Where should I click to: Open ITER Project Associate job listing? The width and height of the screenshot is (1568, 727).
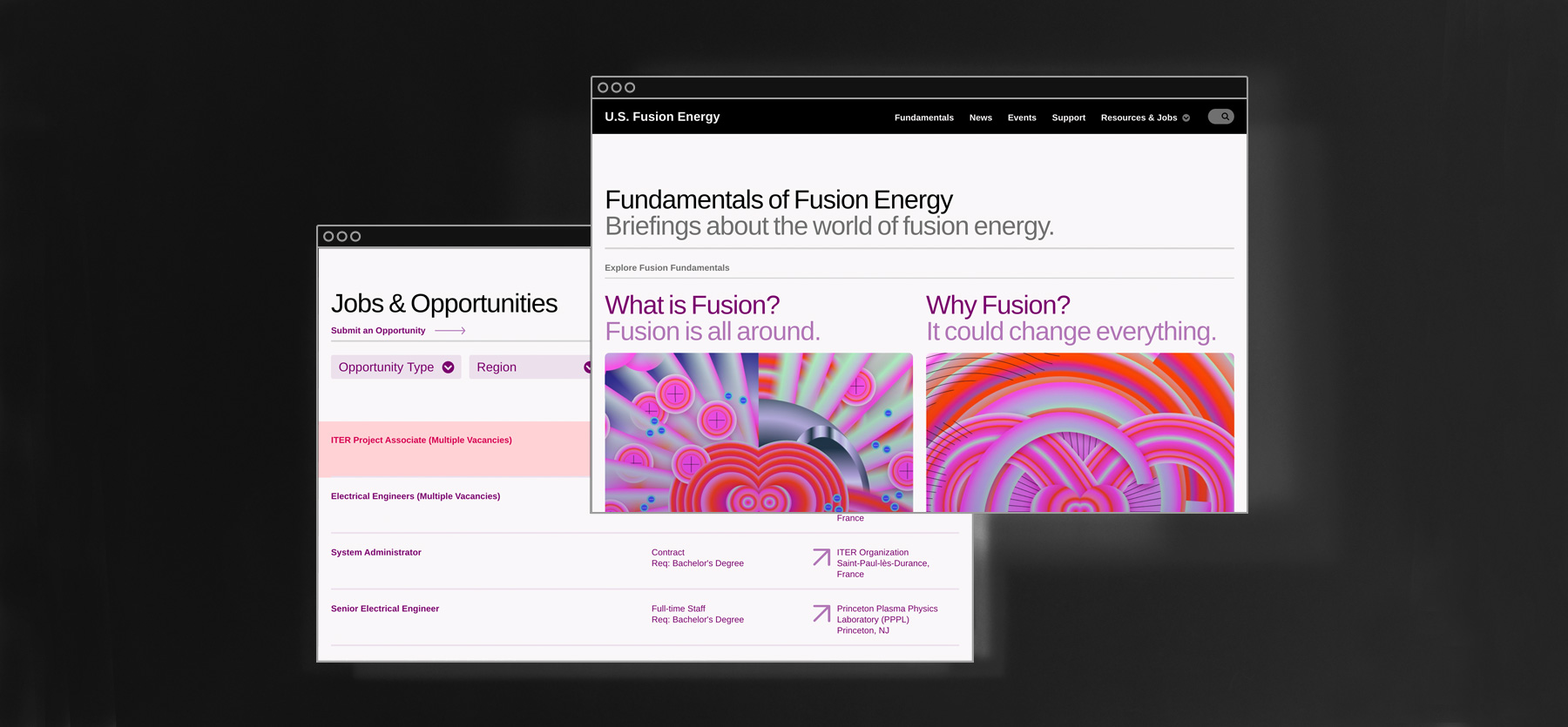pyautogui.click(x=421, y=441)
